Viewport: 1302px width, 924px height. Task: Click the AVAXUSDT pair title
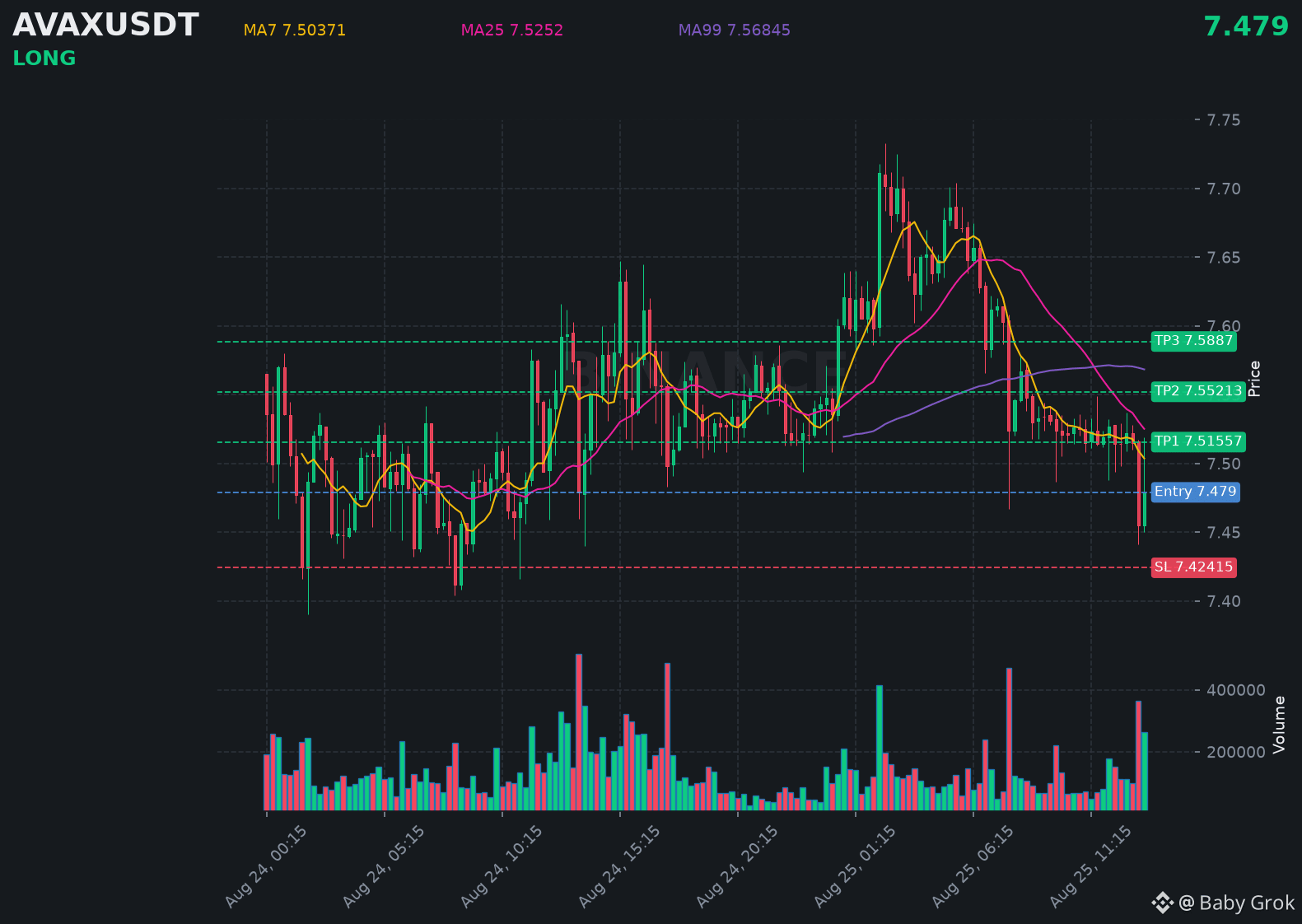[106, 26]
